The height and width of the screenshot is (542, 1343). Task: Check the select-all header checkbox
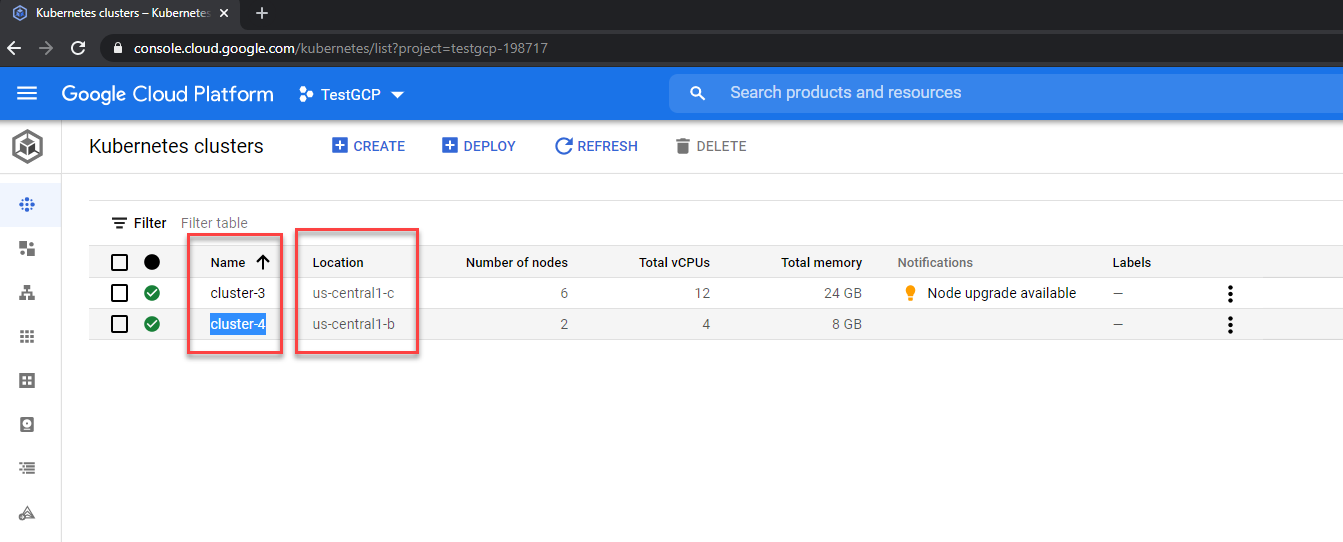[120, 262]
